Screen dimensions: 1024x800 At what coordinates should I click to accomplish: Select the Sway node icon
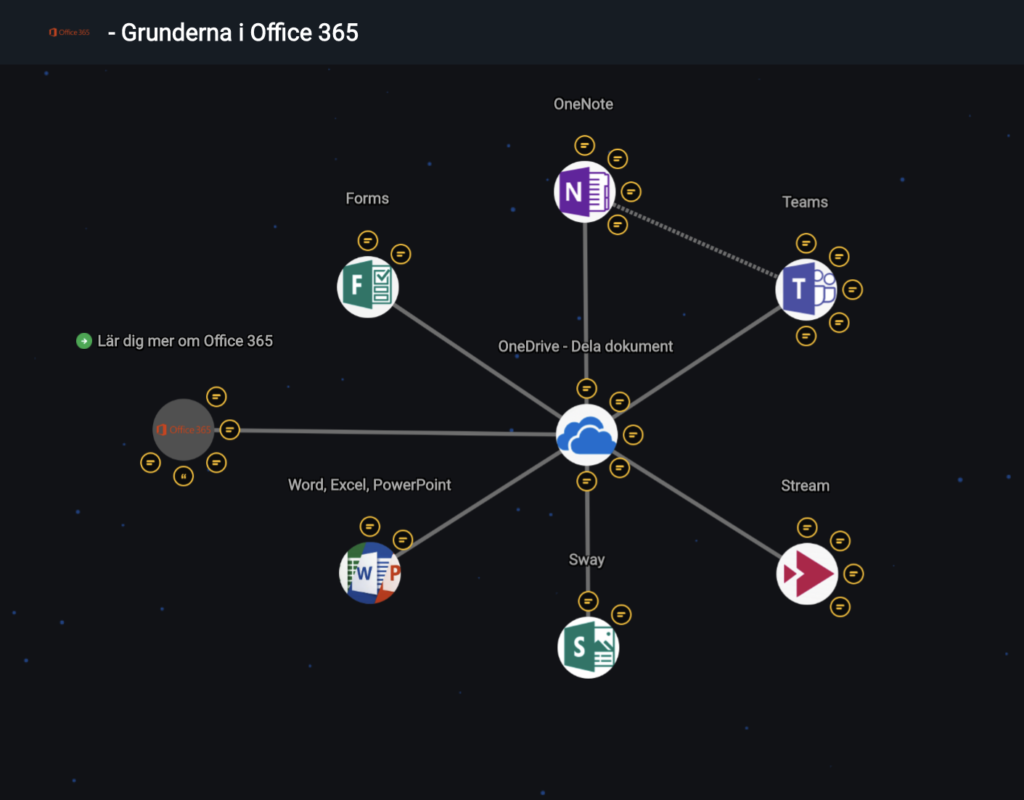588,647
